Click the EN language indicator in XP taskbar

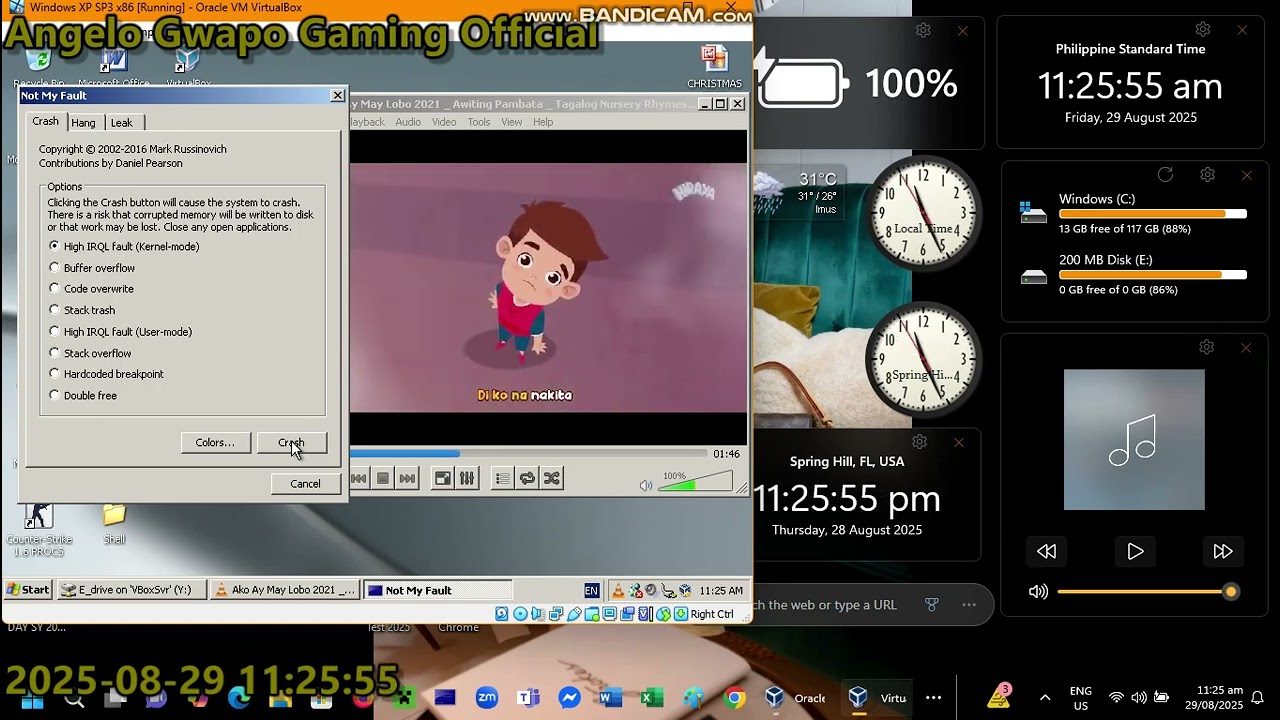coord(591,590)
